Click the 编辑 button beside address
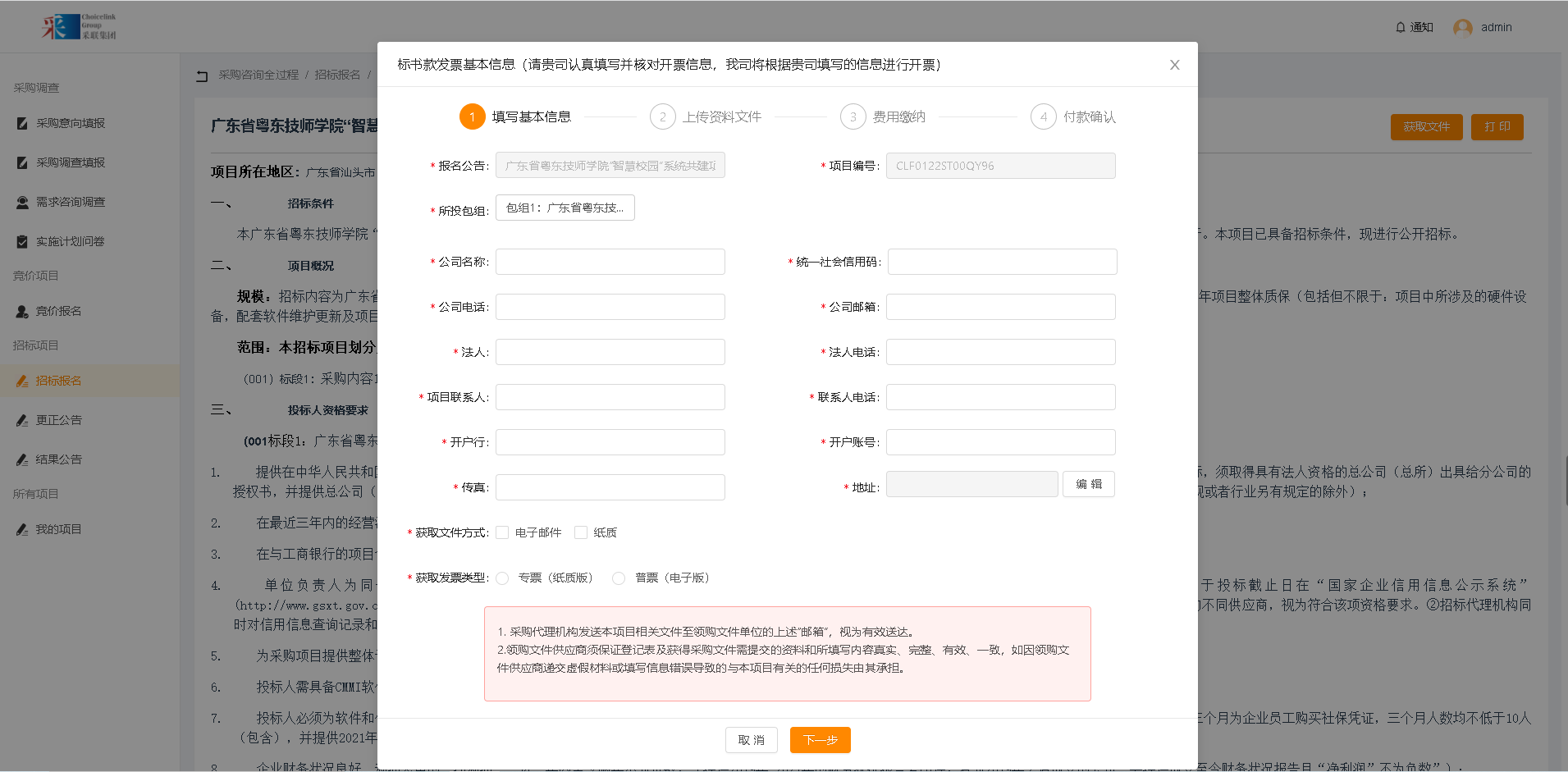This screenshot has width=1568, height=772. [x=1088, y=484]
